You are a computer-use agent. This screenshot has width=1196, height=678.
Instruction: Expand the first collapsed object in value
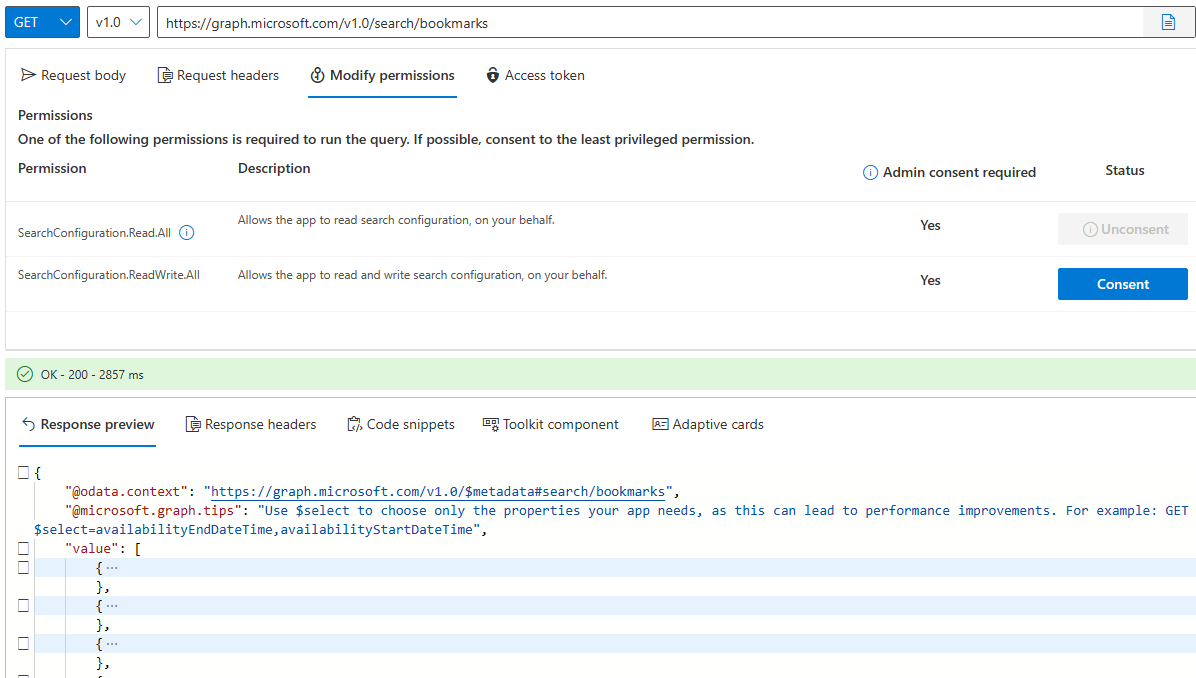pos(110,567)
